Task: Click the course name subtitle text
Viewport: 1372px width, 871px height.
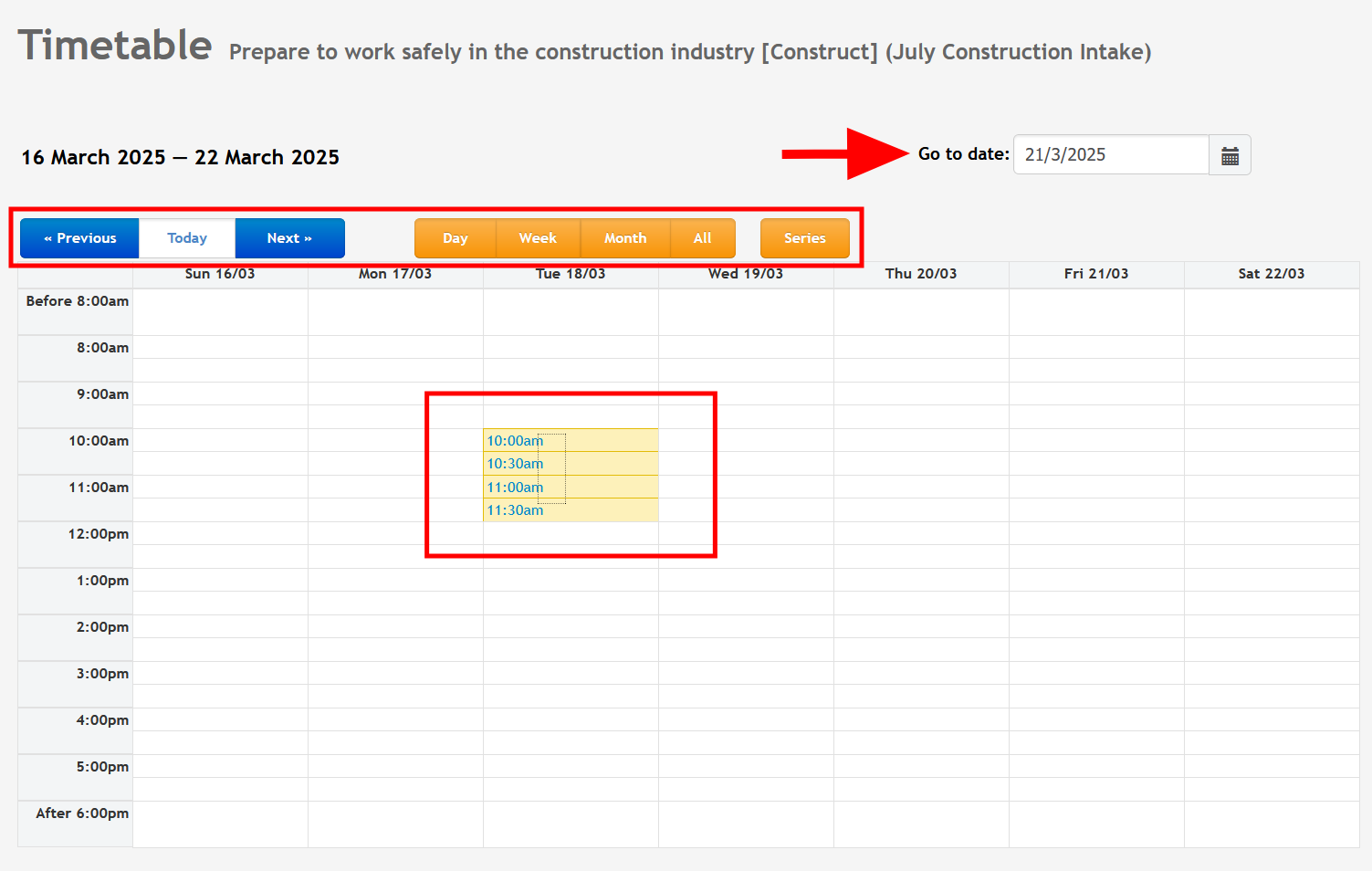Action: 690,52
